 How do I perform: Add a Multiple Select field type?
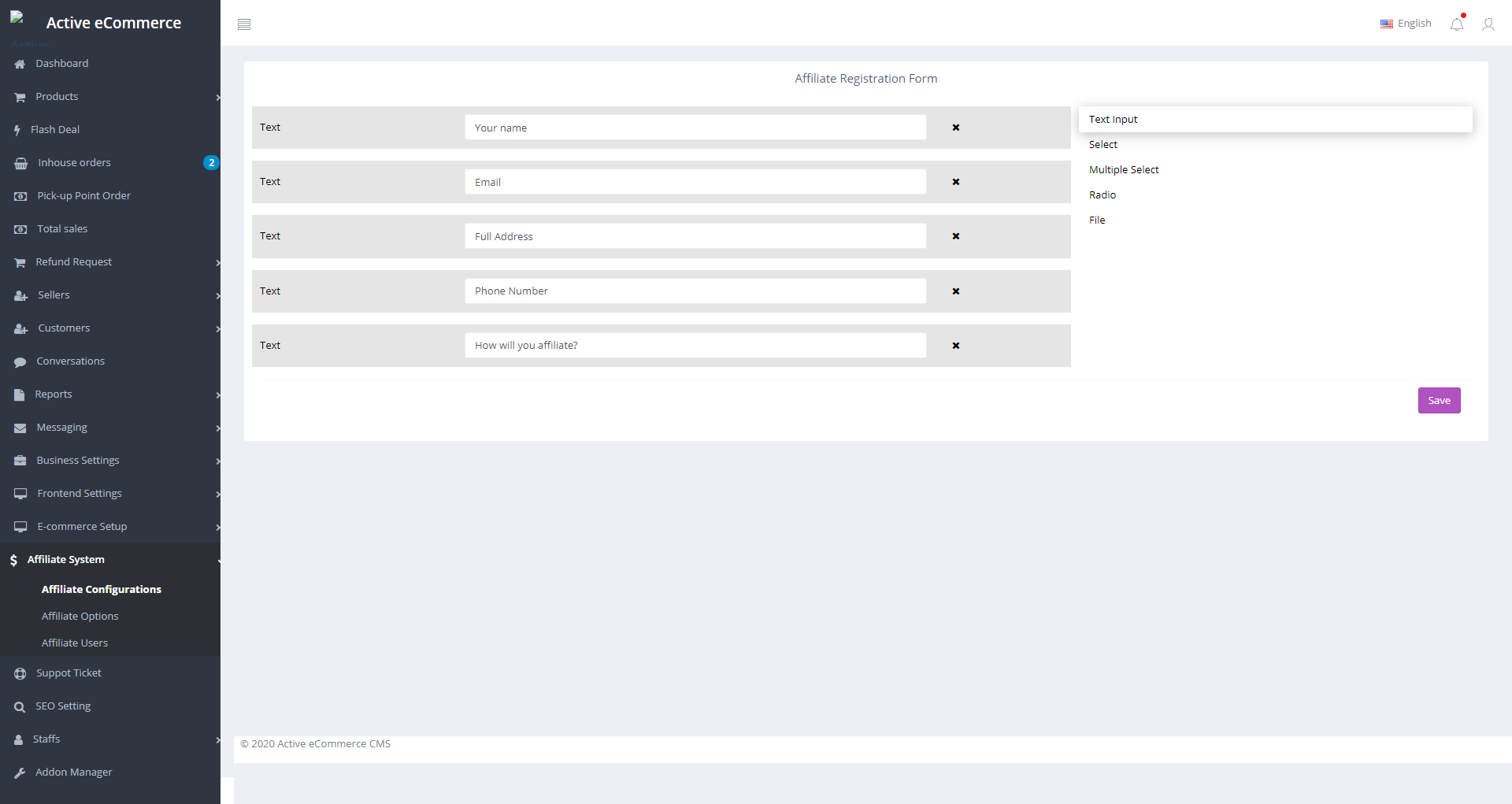click(1123, 170)
